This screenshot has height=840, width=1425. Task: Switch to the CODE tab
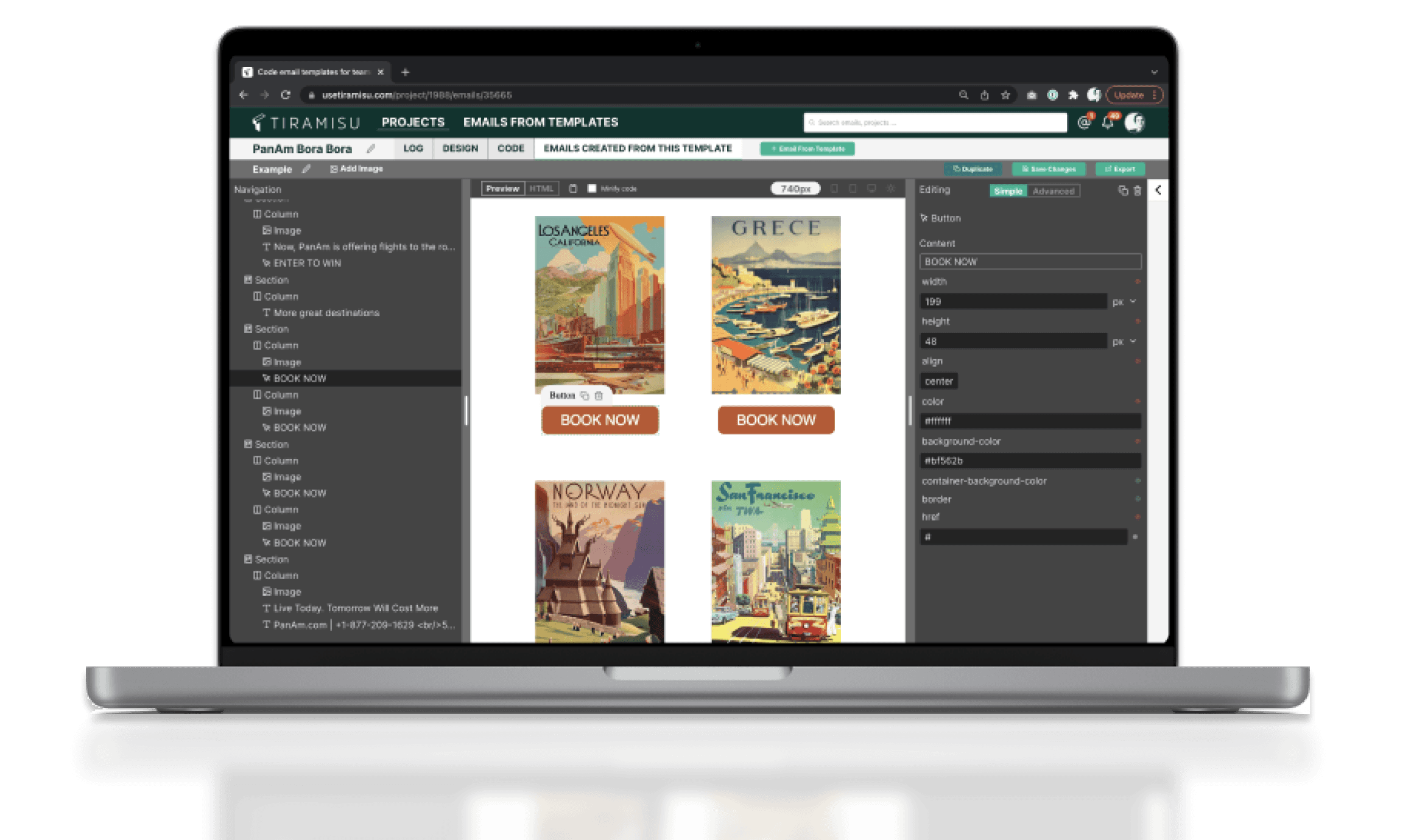[x=511, y=149]
